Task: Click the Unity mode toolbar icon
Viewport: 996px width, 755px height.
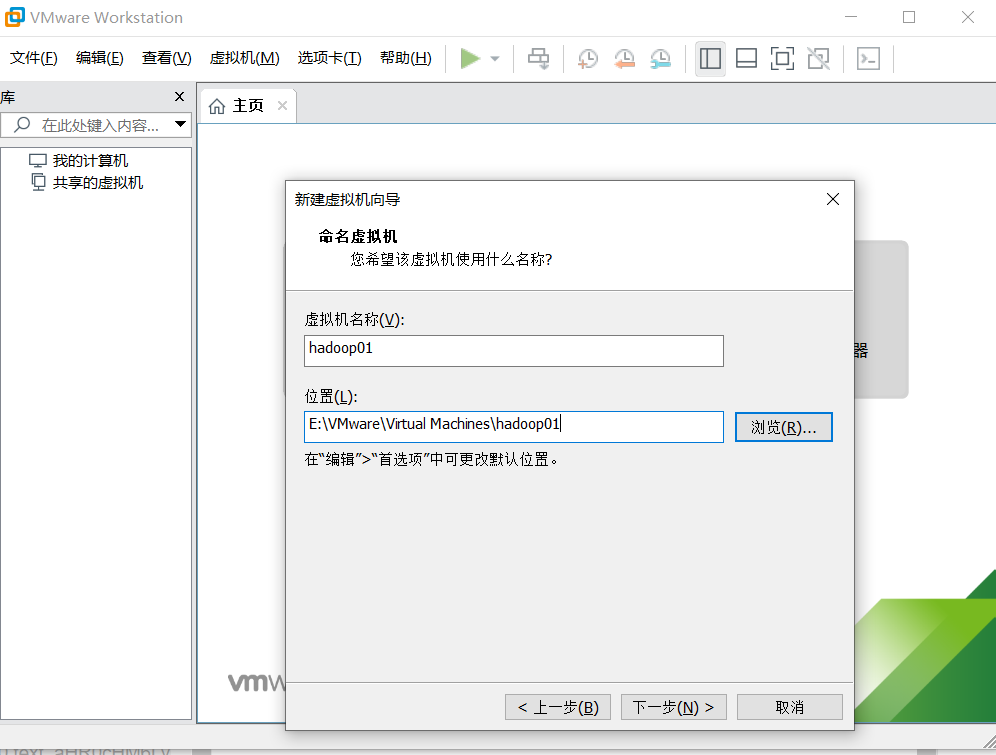Action: tap(818, 59)
